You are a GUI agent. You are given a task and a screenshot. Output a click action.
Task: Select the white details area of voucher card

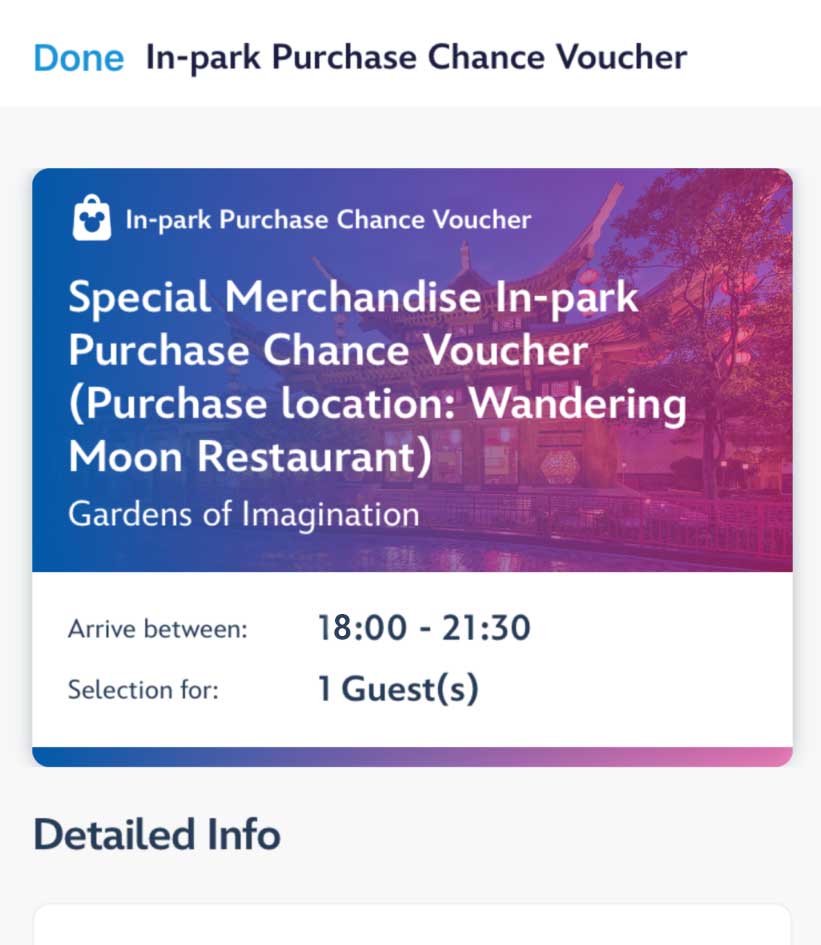412,659
